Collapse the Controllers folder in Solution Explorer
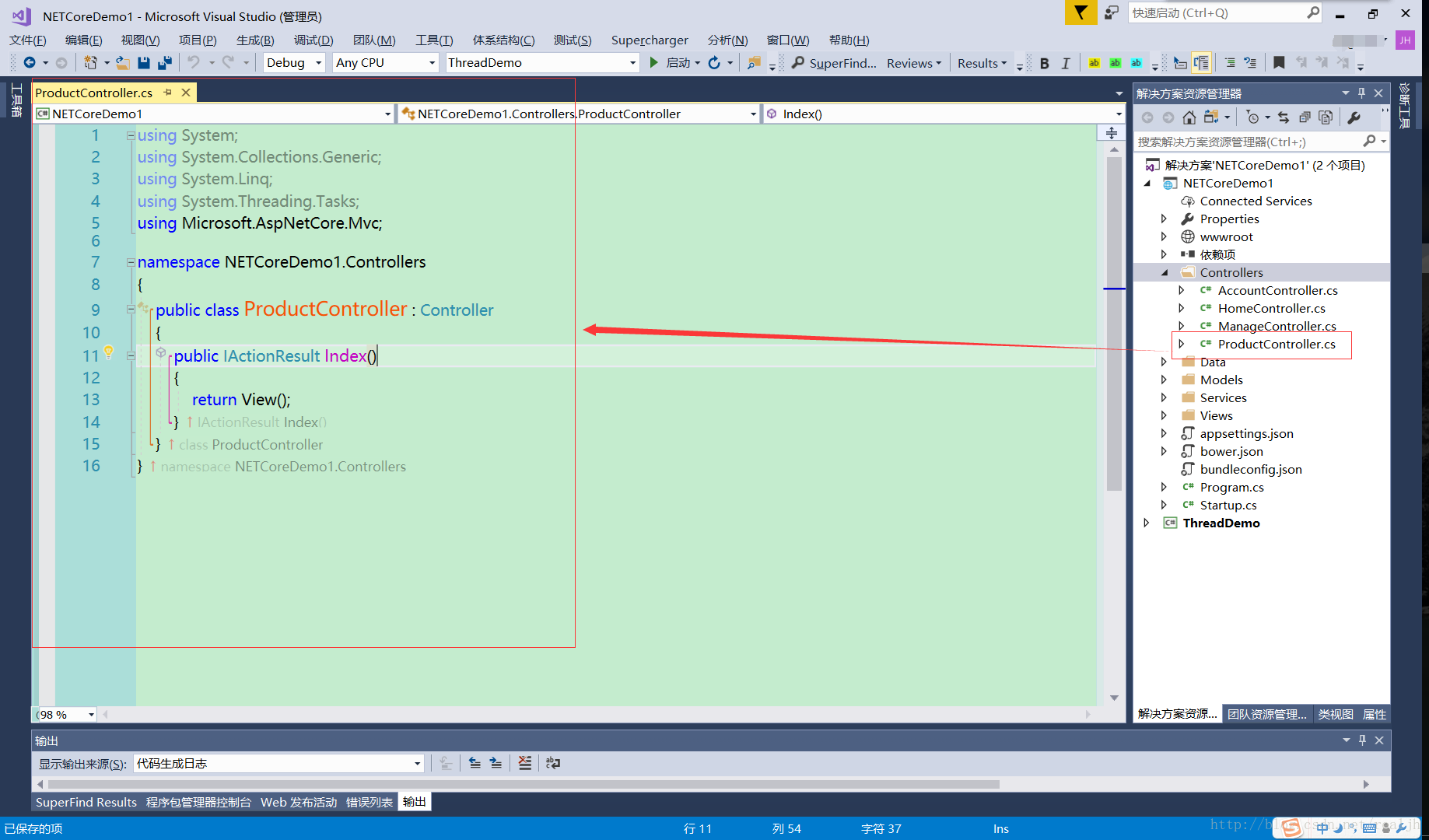The image size is (1429, 840). (x=1165, y=272)
